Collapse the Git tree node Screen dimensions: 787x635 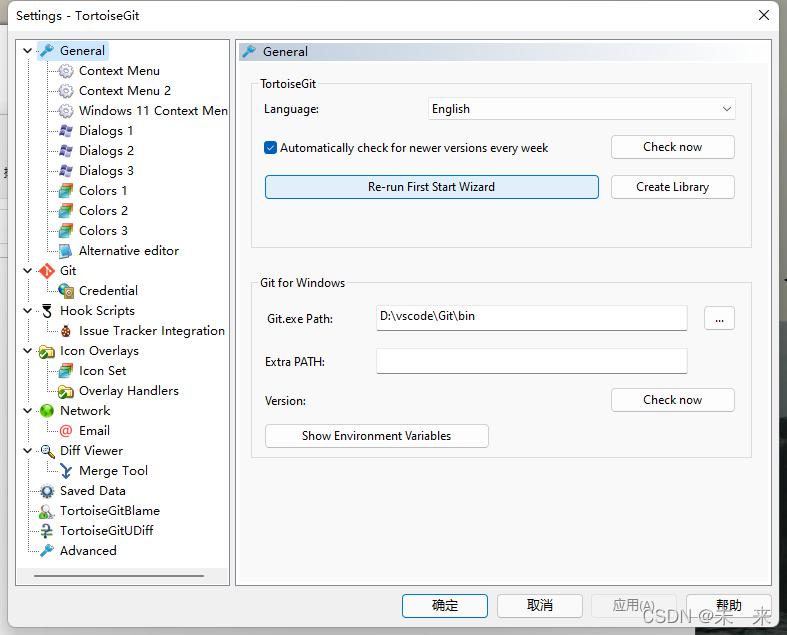(x=28, y=271)
